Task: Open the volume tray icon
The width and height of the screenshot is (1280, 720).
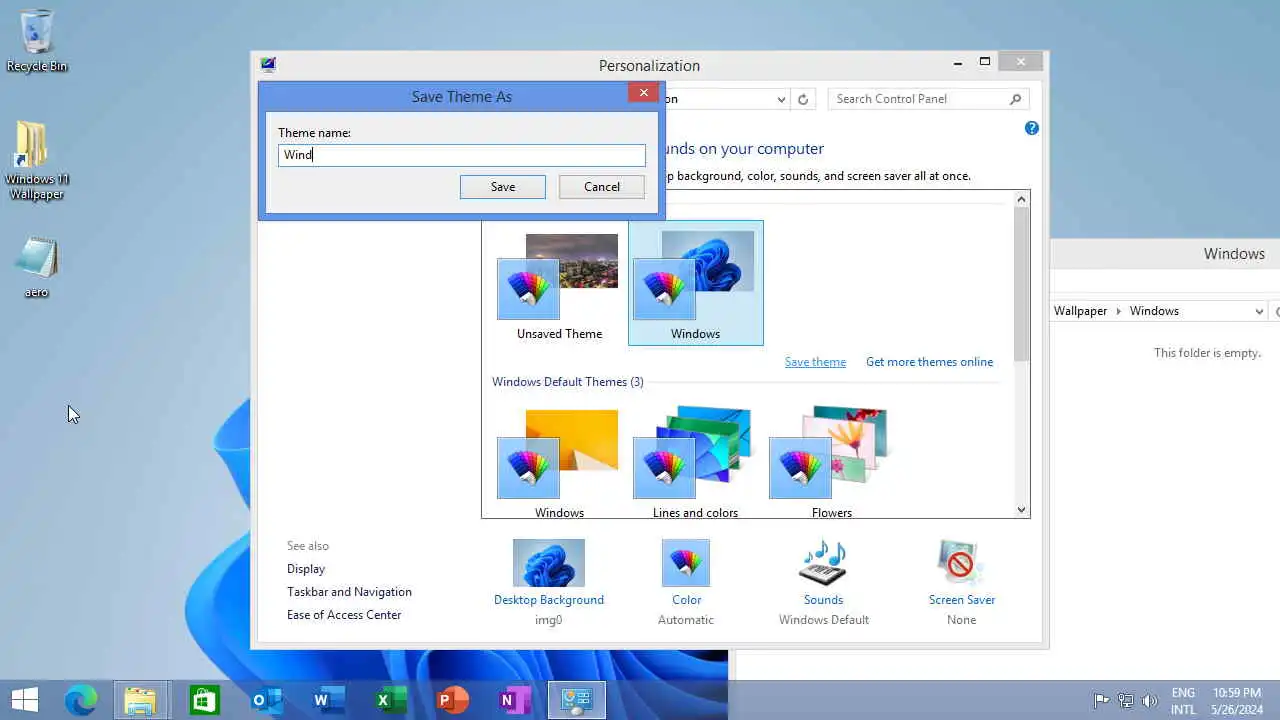Action: [x=1150, y=700]
